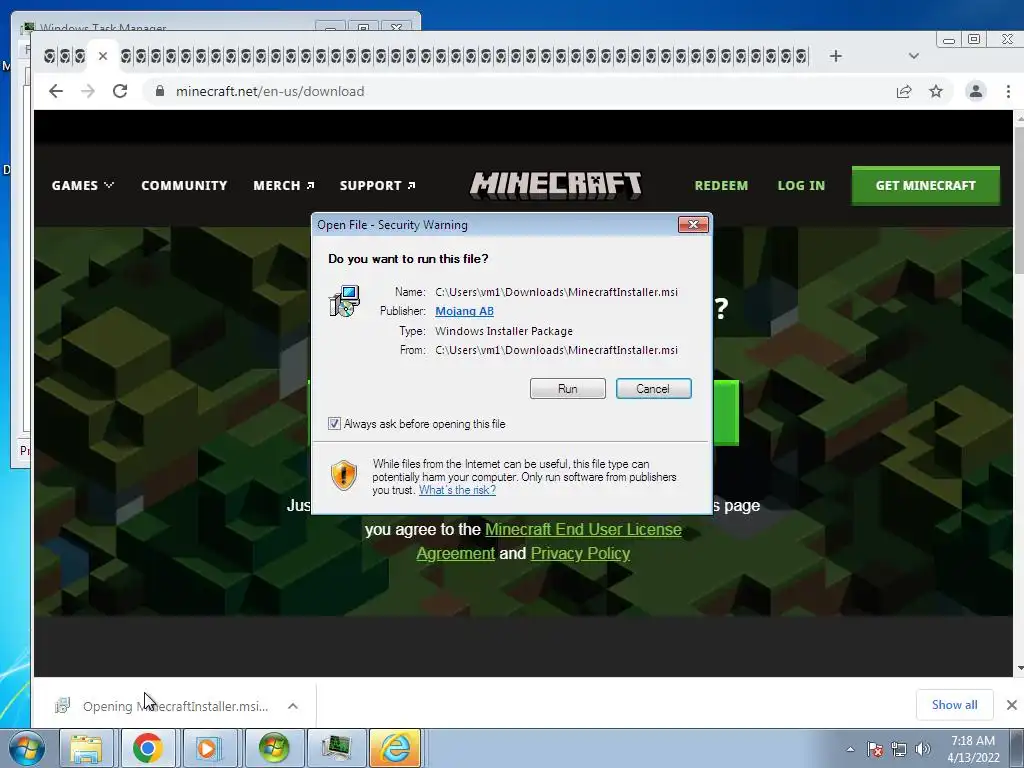
Task: Click the GET MINECRAFT button
Action: click(x=925, y=185)
